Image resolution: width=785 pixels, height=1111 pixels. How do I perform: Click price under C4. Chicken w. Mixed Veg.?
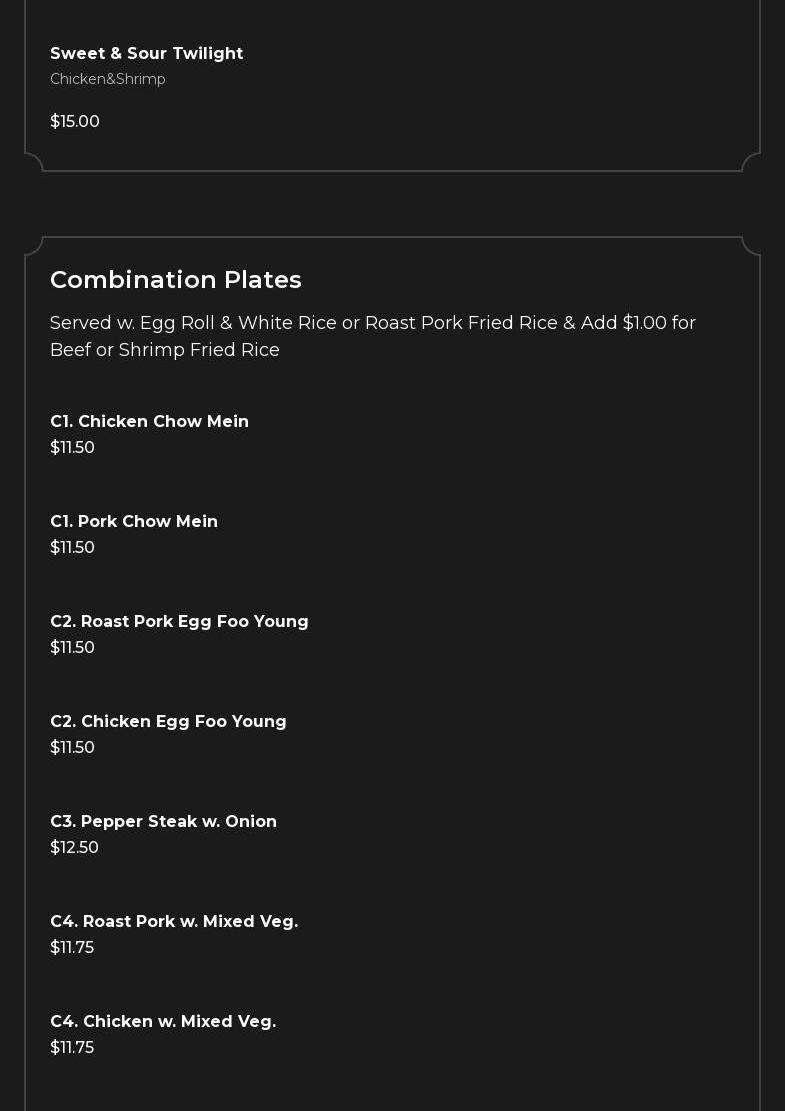[x=72, y=1047]
